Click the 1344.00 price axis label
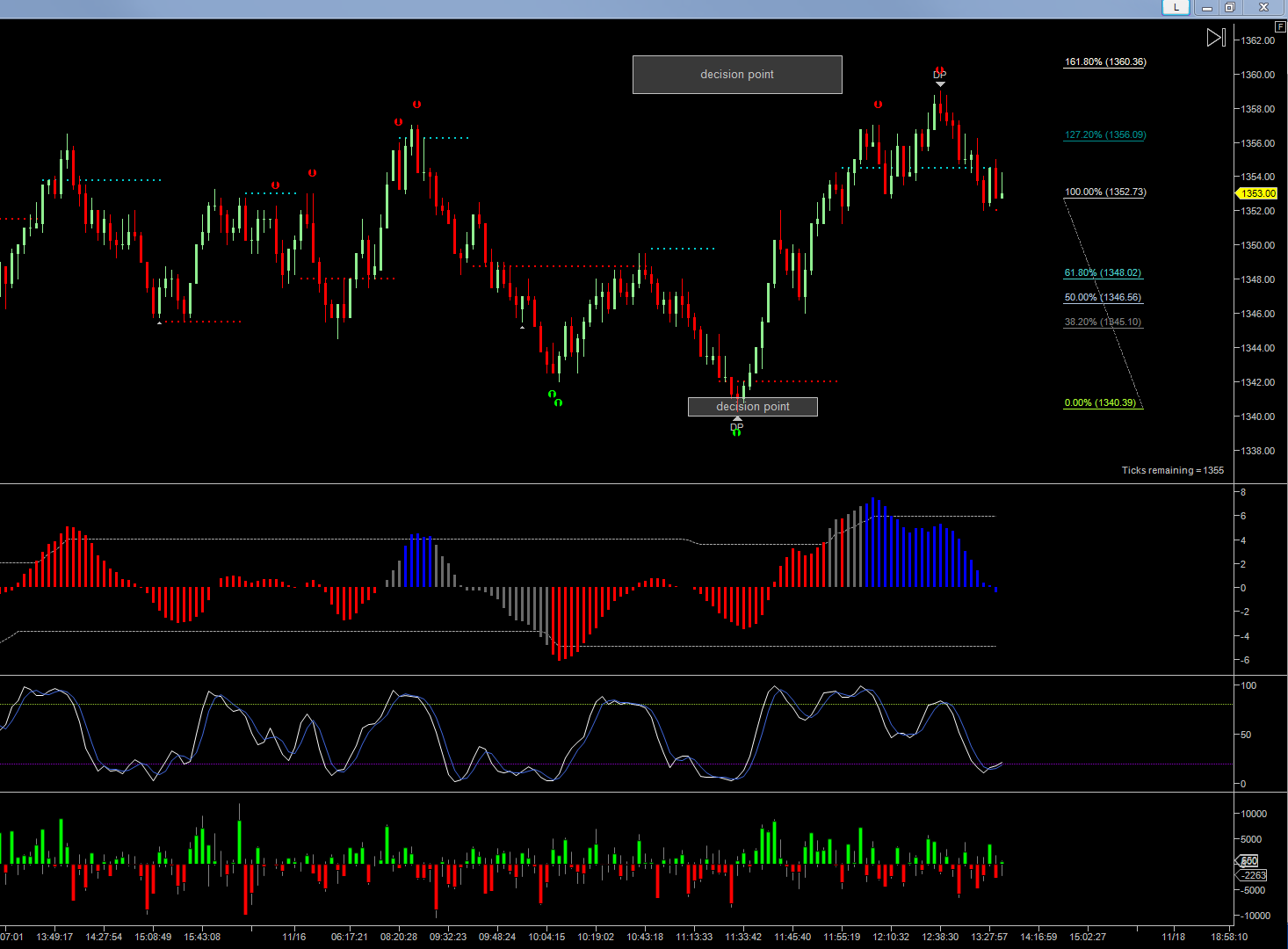Viewport: 1288px width, 949px height. pos(1258,348)
